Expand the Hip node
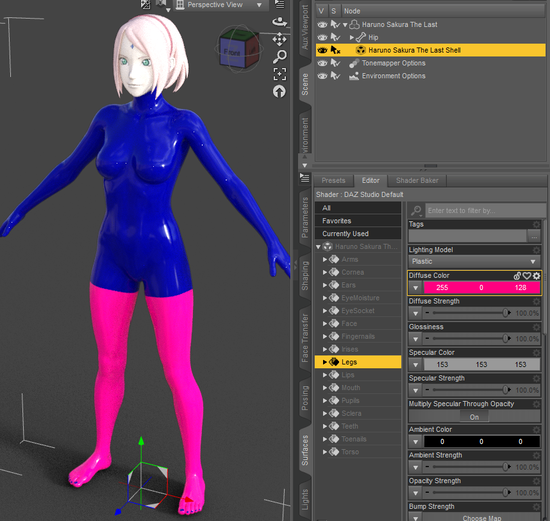 point(351,37)
